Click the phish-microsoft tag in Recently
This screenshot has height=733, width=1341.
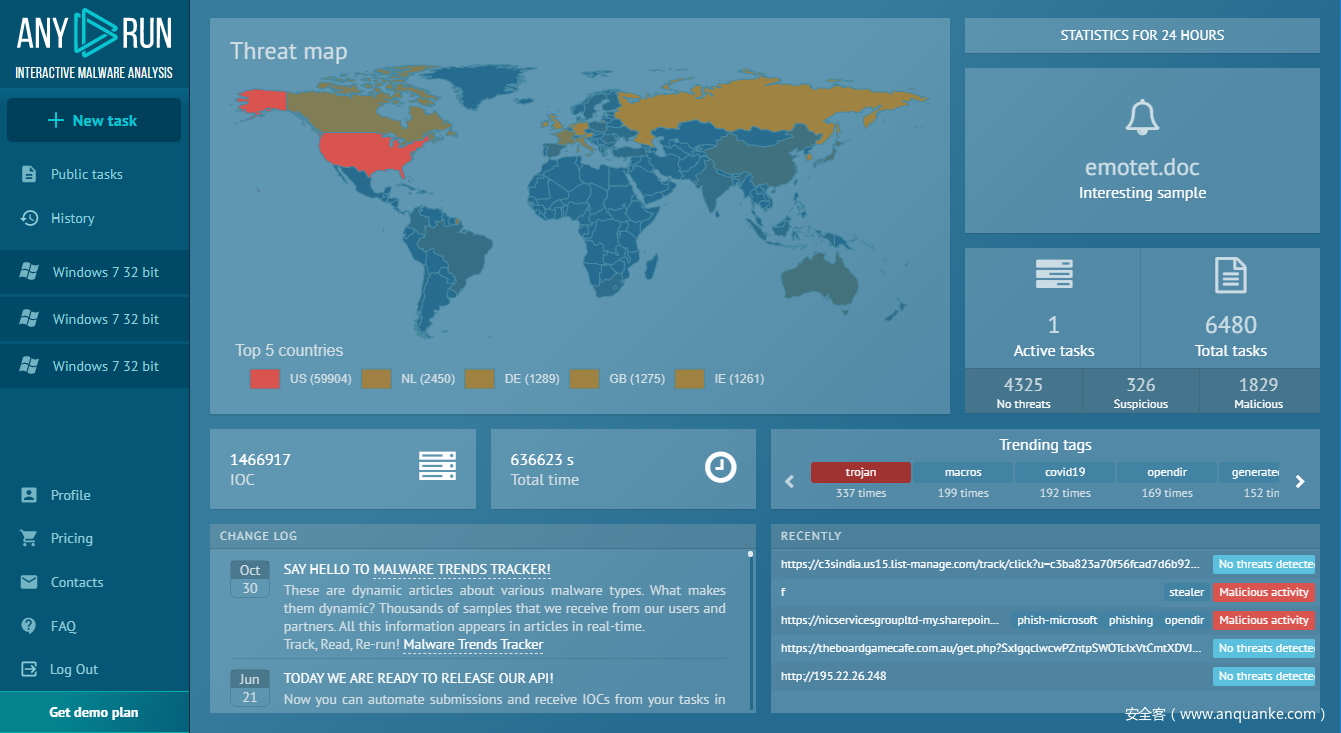coord(1057,620)
